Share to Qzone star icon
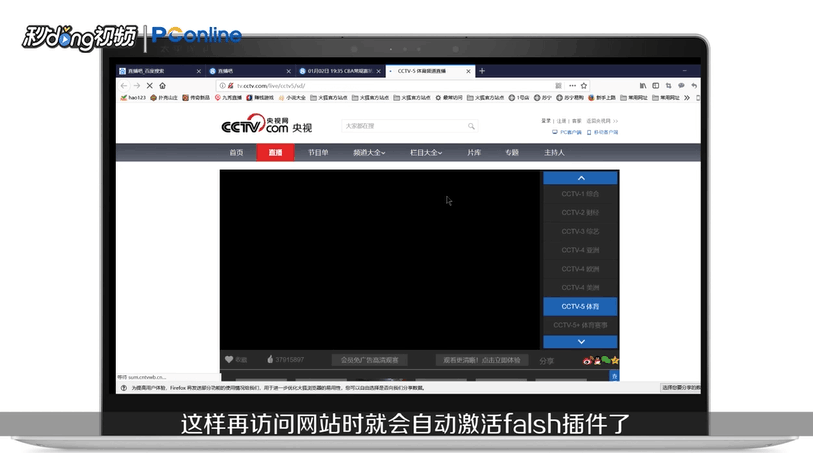The image size is (813, 453). point(615,360)
